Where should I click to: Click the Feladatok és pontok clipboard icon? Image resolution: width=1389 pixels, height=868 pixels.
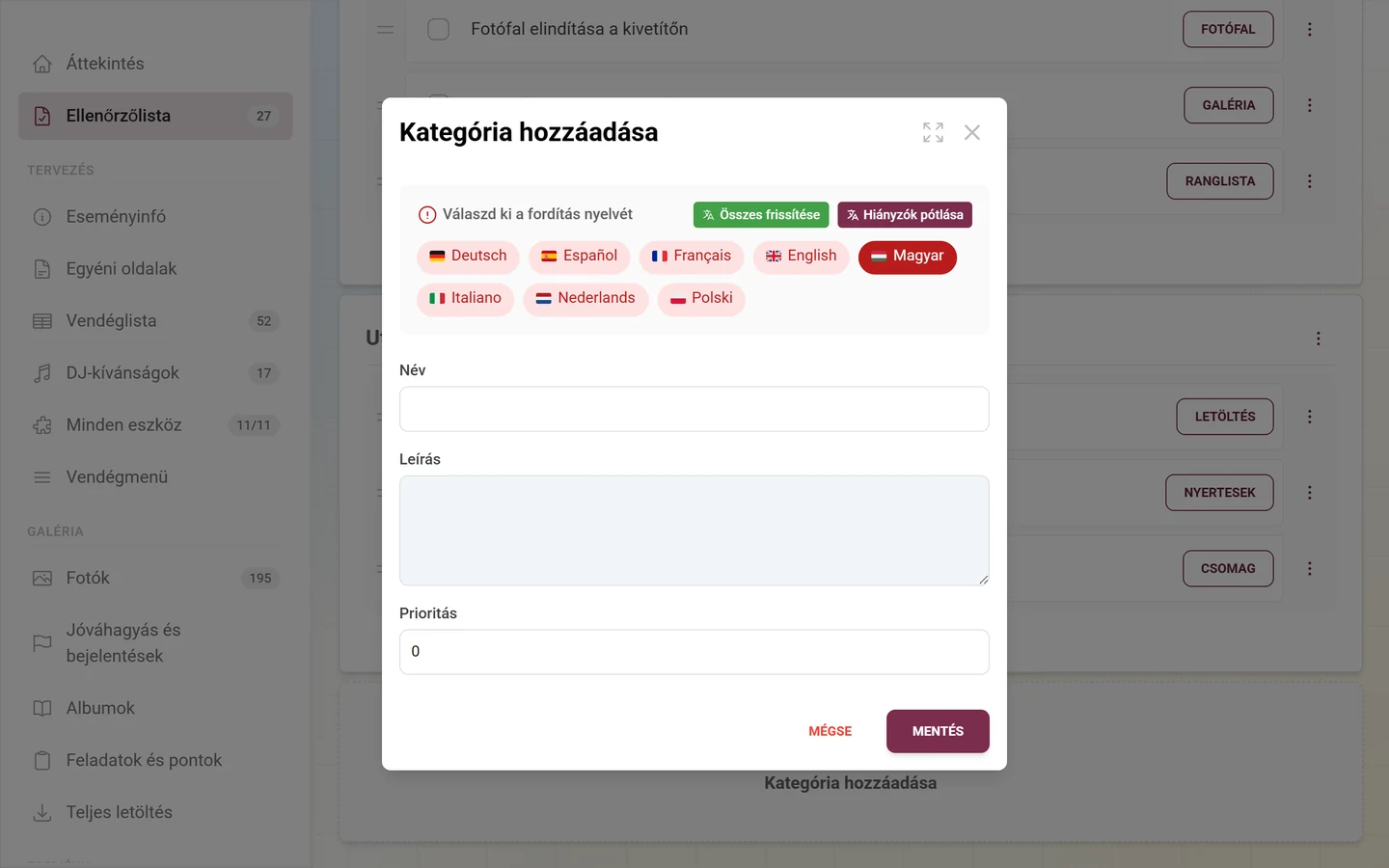coord(42,761)
